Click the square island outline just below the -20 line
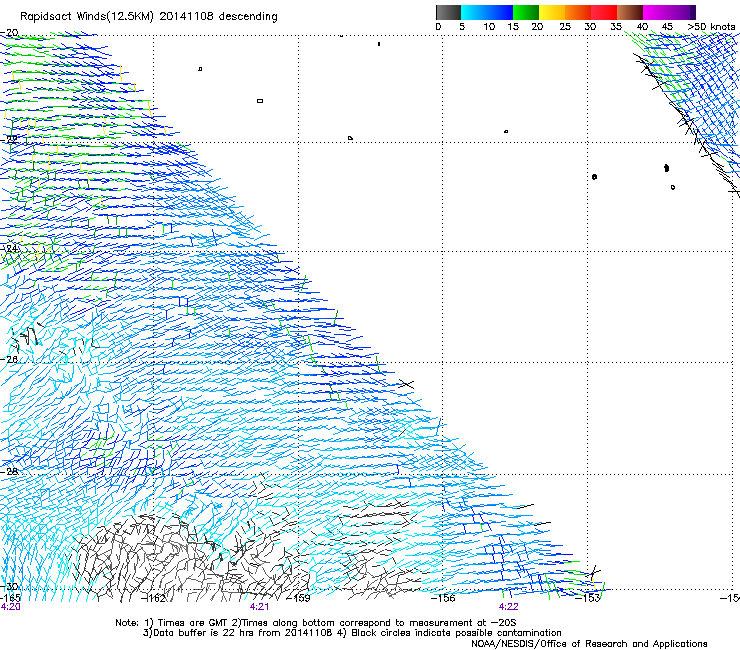This screenshot has height=650, width=740. pyautogui.click(x=200, y=69)
